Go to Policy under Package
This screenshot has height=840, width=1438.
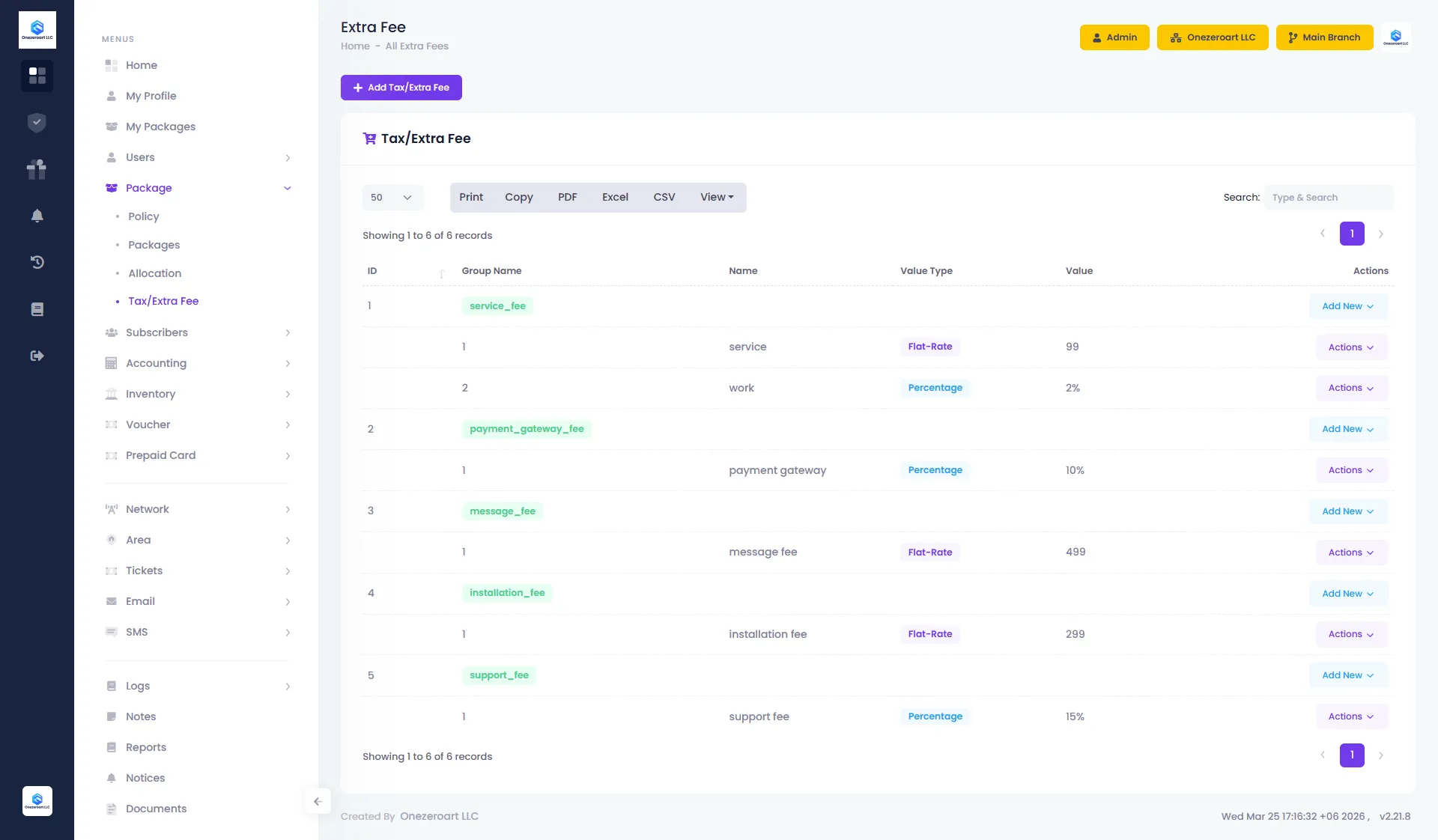143,216
